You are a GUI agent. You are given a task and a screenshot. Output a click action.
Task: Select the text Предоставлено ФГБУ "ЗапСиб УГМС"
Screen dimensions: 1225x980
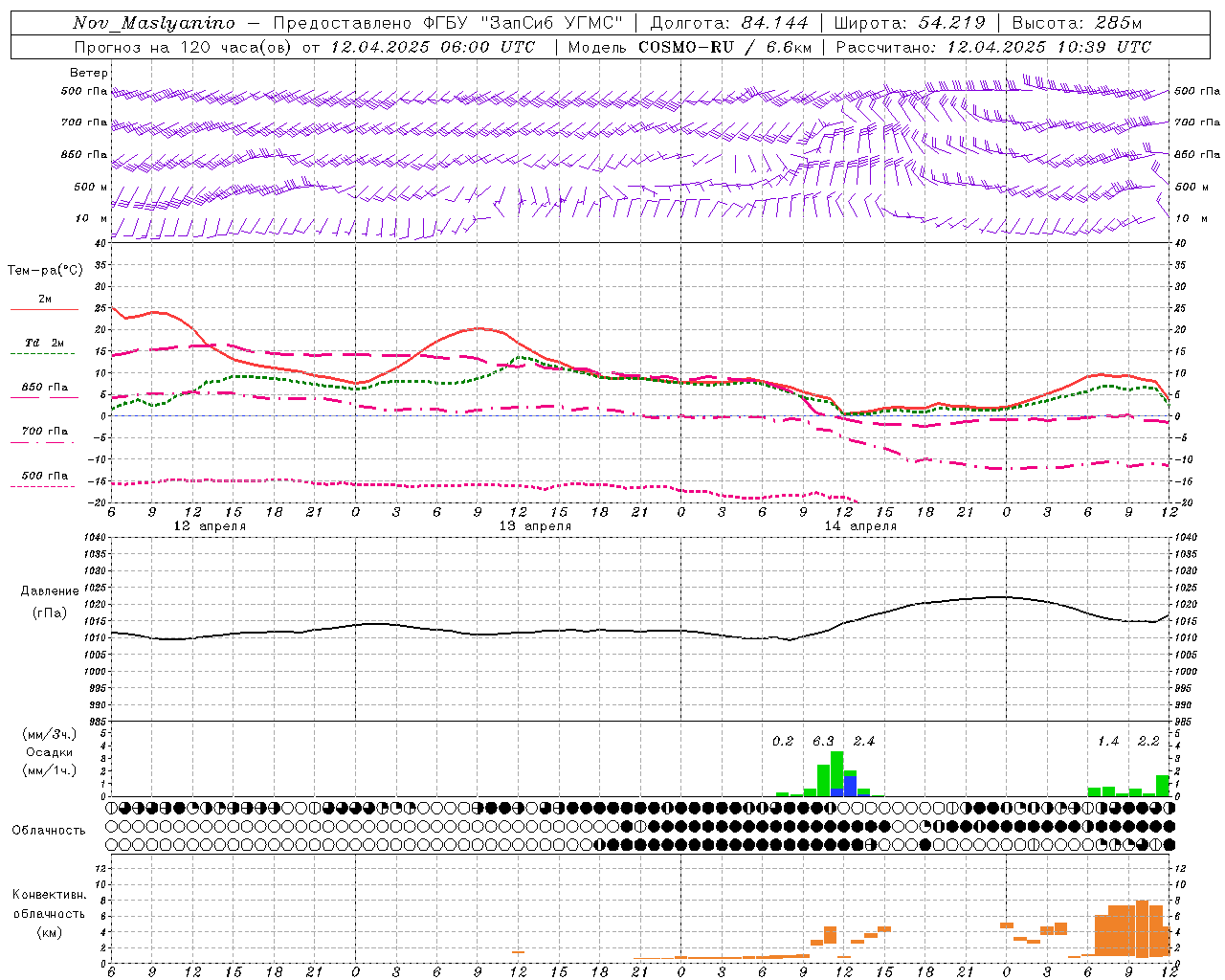click(x=448, y=23)
